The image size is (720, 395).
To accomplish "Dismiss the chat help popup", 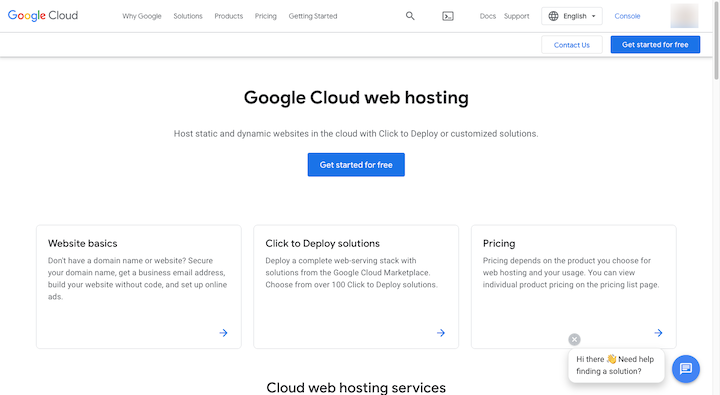I will click(574, 339).
